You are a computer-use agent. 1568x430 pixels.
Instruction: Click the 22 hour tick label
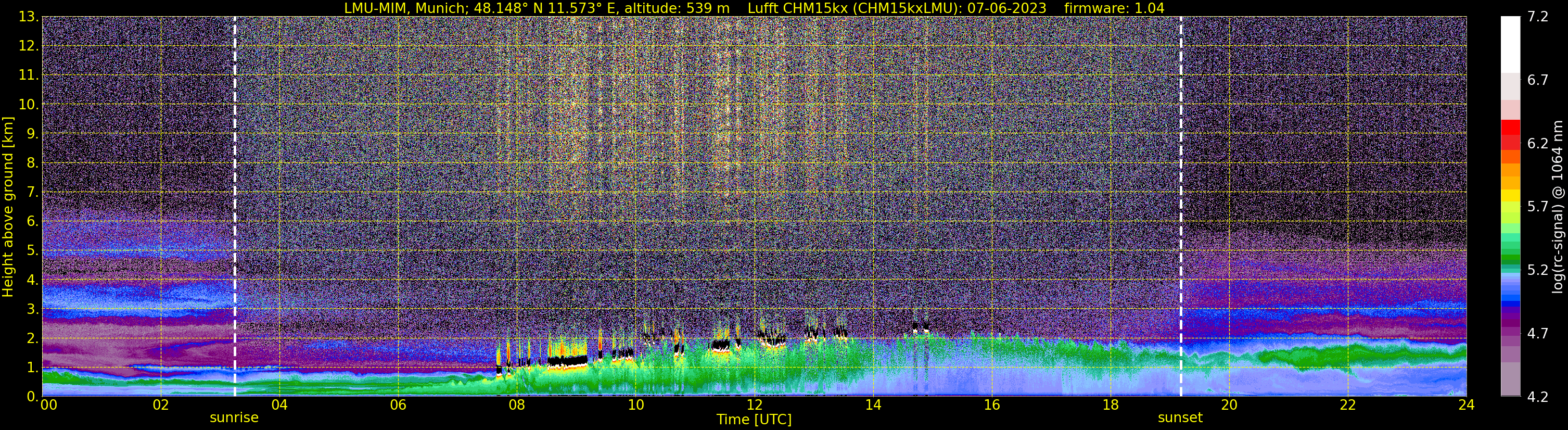[1348, 405]
